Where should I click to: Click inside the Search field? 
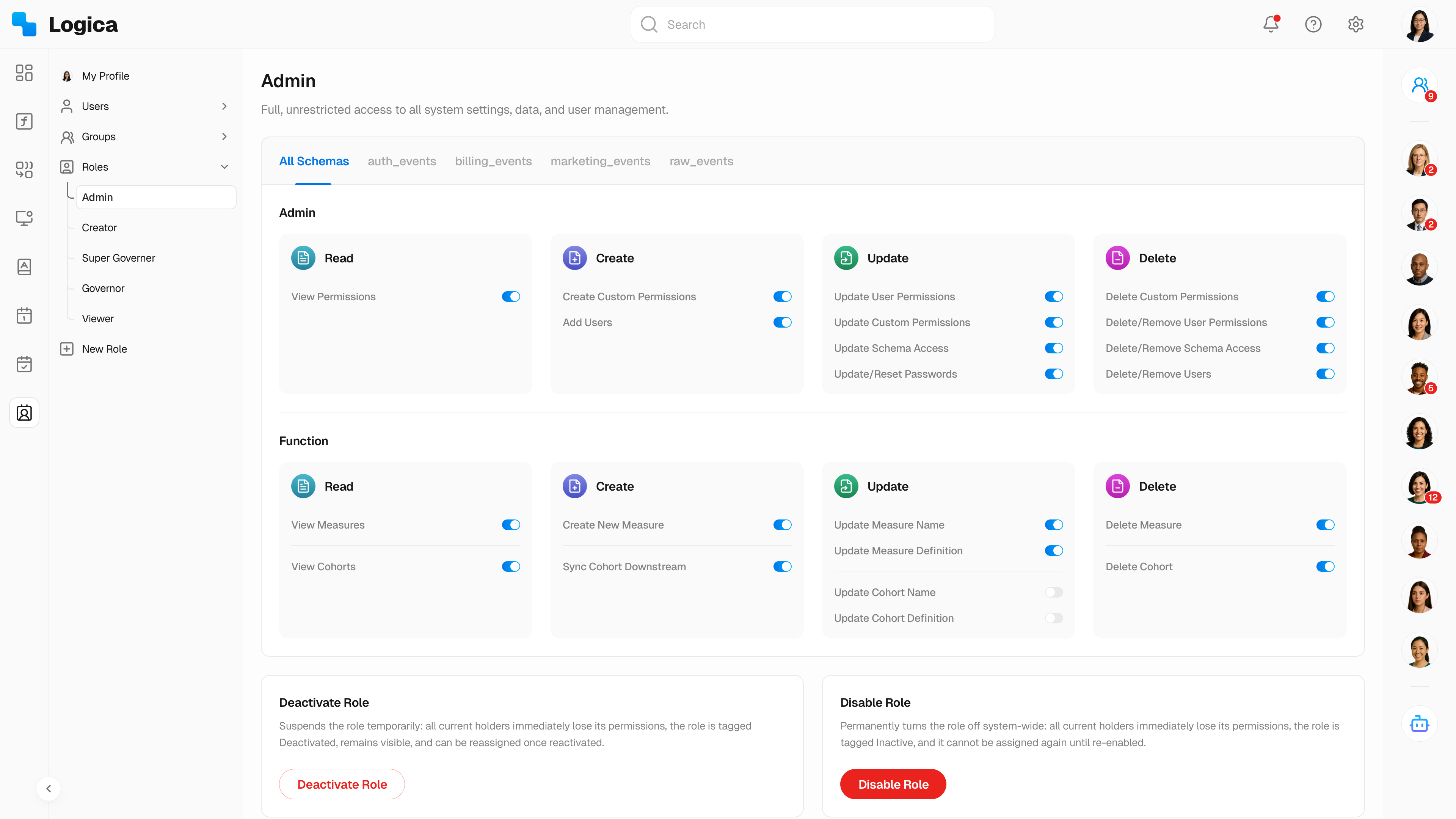tap(812, 24)
